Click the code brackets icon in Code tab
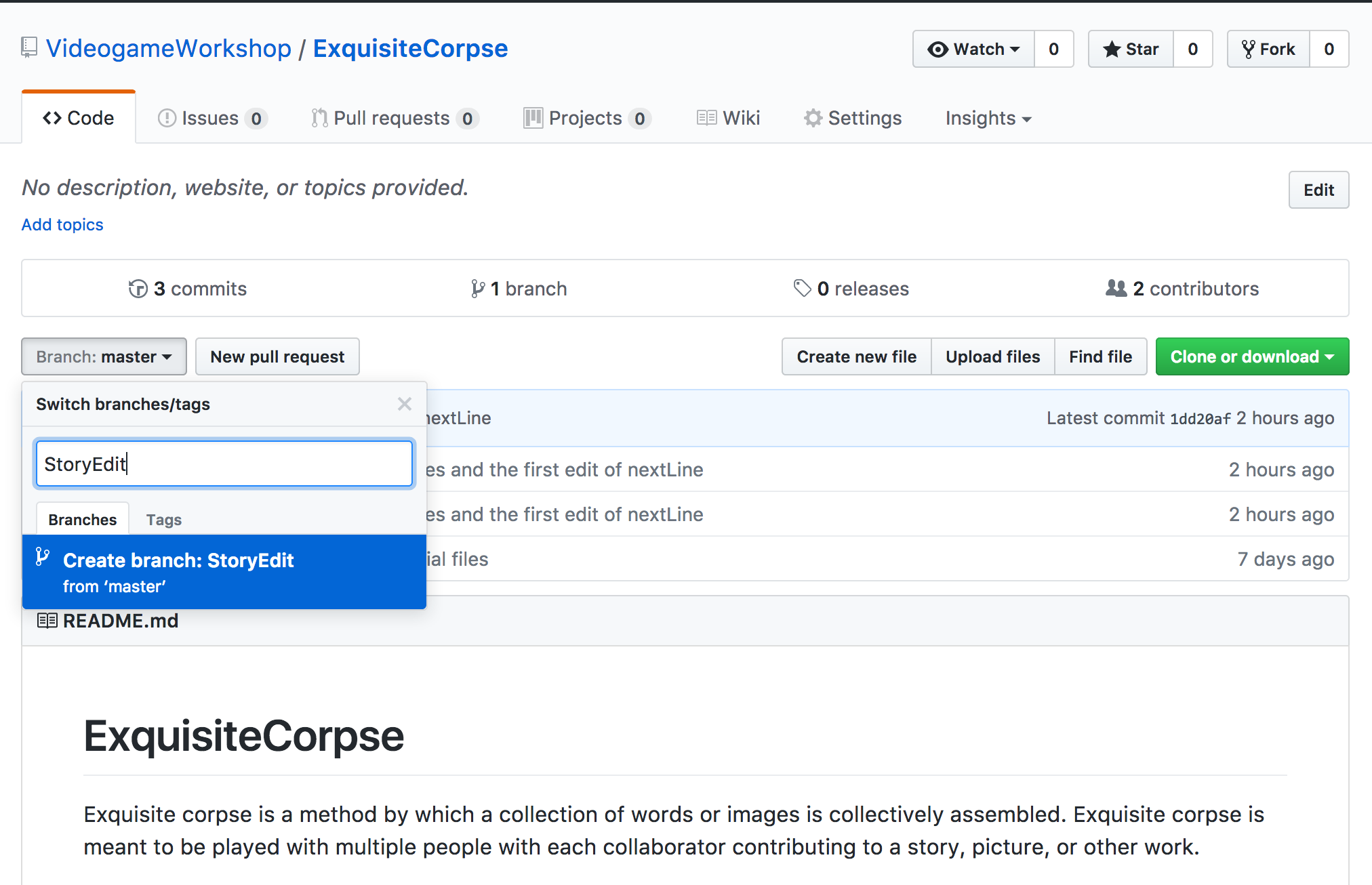The height and width of the screenshot is (885, 1372). pyautogui.click(x=52, y=118)
